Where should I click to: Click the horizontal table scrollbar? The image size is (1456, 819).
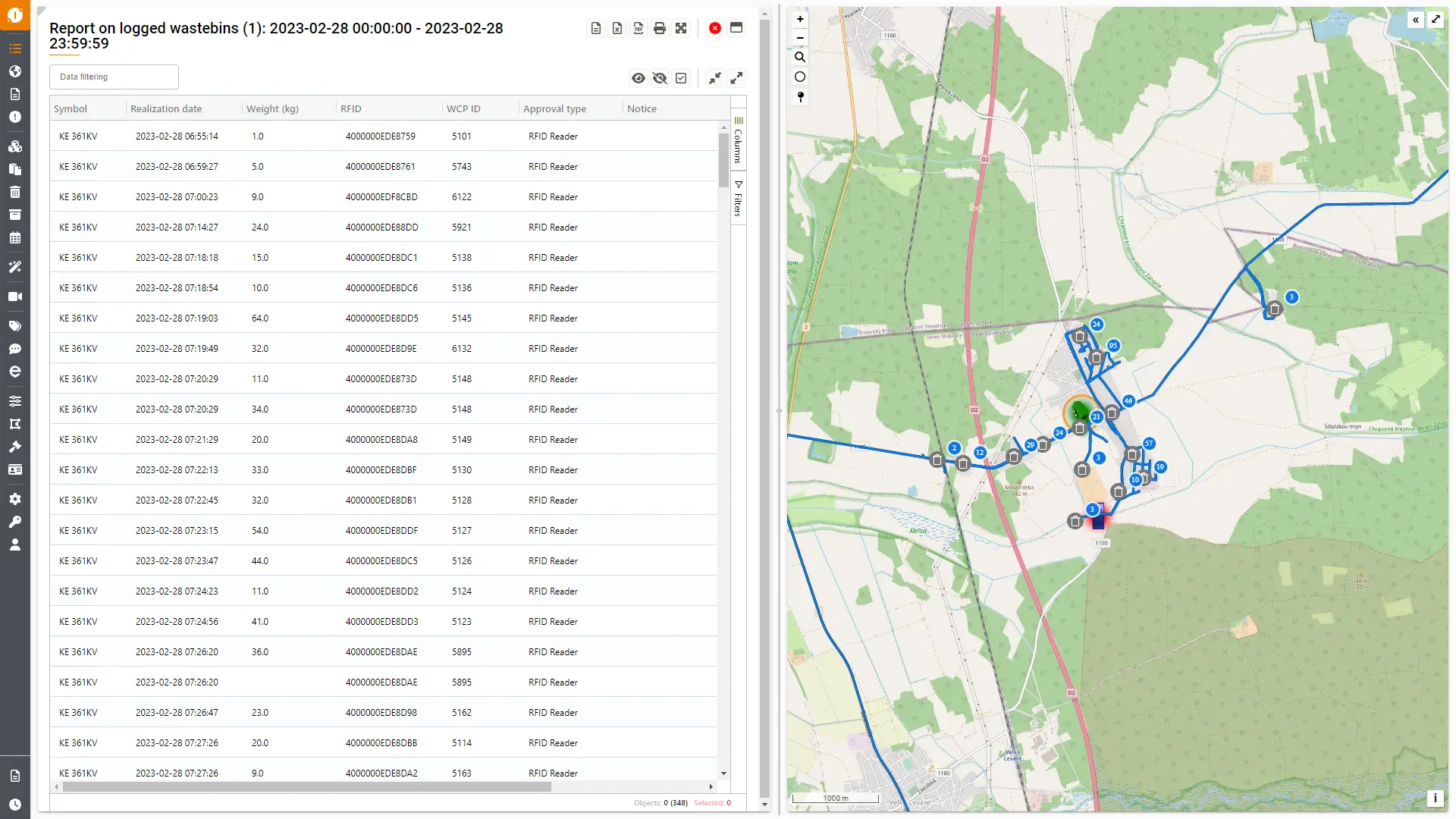click(x=307, y=786)
